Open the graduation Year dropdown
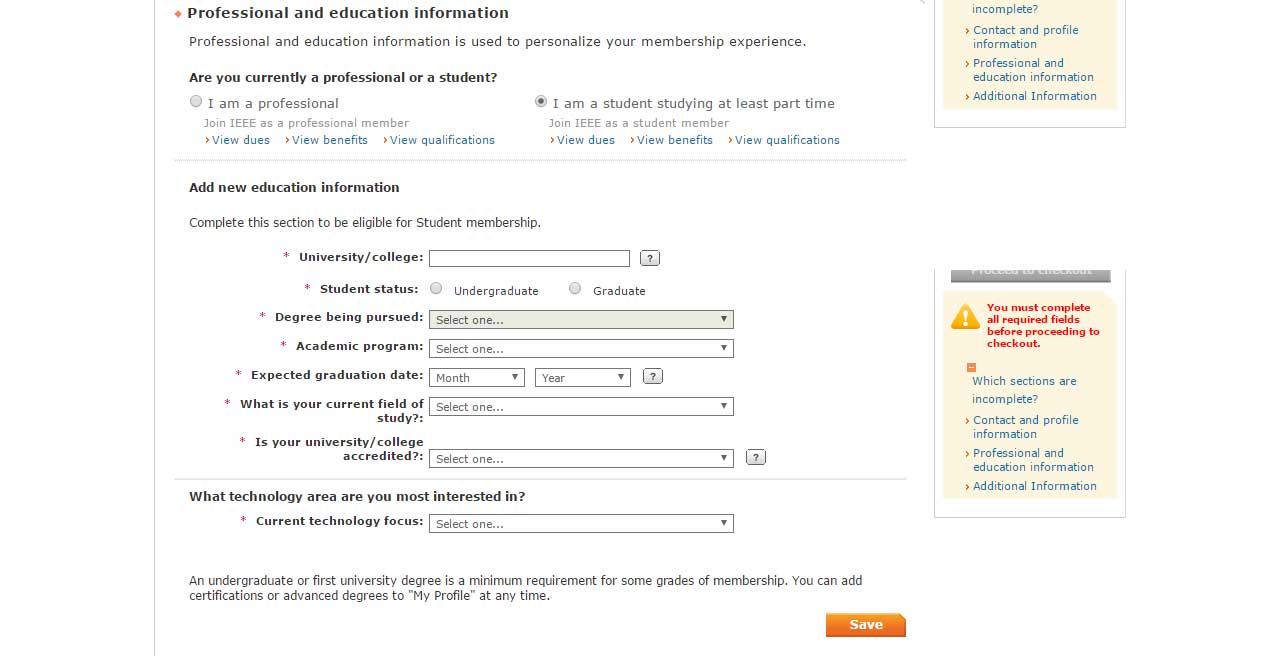The height and width of the screenshot is (656, 1280). [582, 378]
